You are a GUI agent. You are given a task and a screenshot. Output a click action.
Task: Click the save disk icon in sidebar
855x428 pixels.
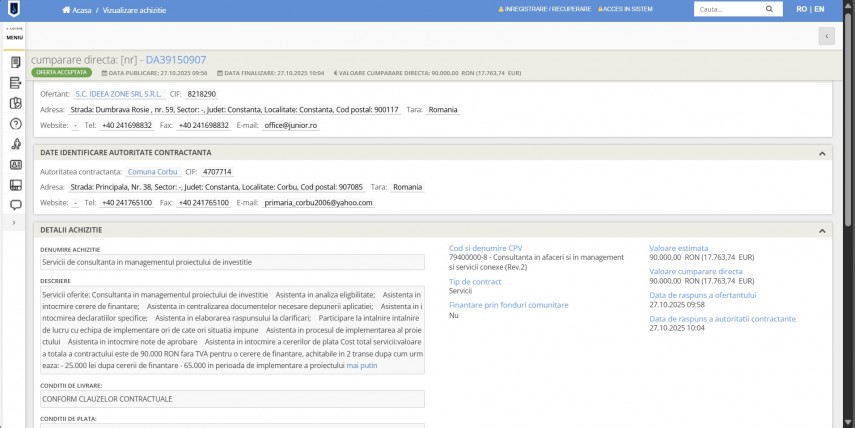pos(15,185)
